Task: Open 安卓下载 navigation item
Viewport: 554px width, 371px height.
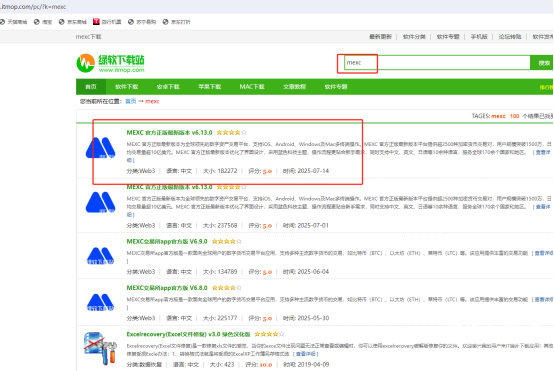Action: tap(168, 87)
